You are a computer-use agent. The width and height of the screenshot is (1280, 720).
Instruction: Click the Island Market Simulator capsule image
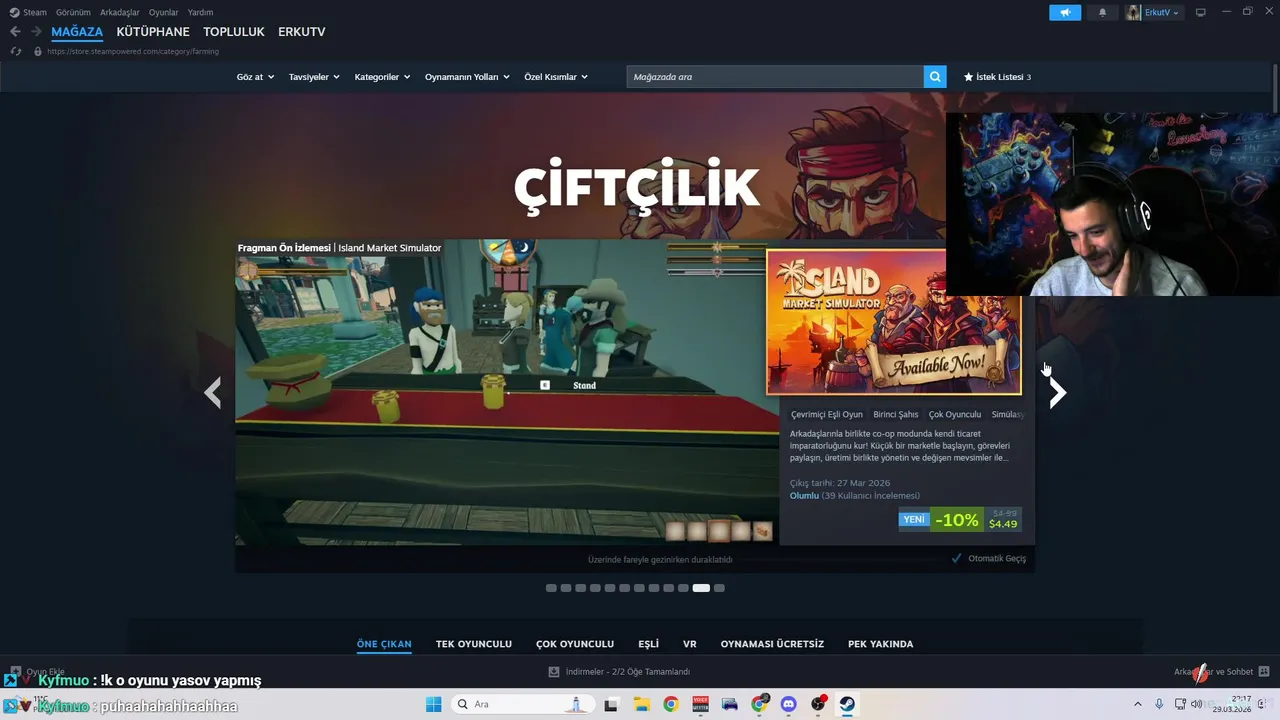pos(894,322)
